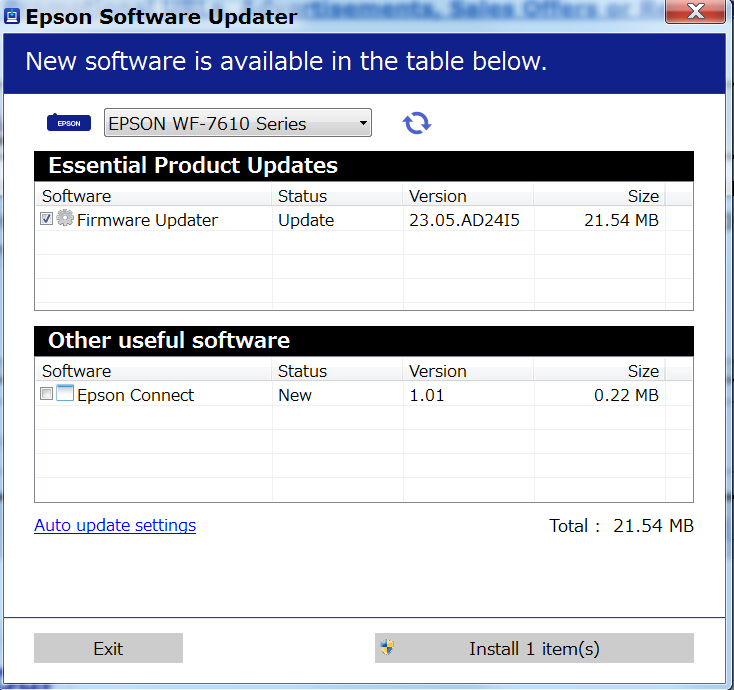Viewport: 734px width, 690px height.
Task: Click the New software is available banner text
Action: click(x=286, y=61)
